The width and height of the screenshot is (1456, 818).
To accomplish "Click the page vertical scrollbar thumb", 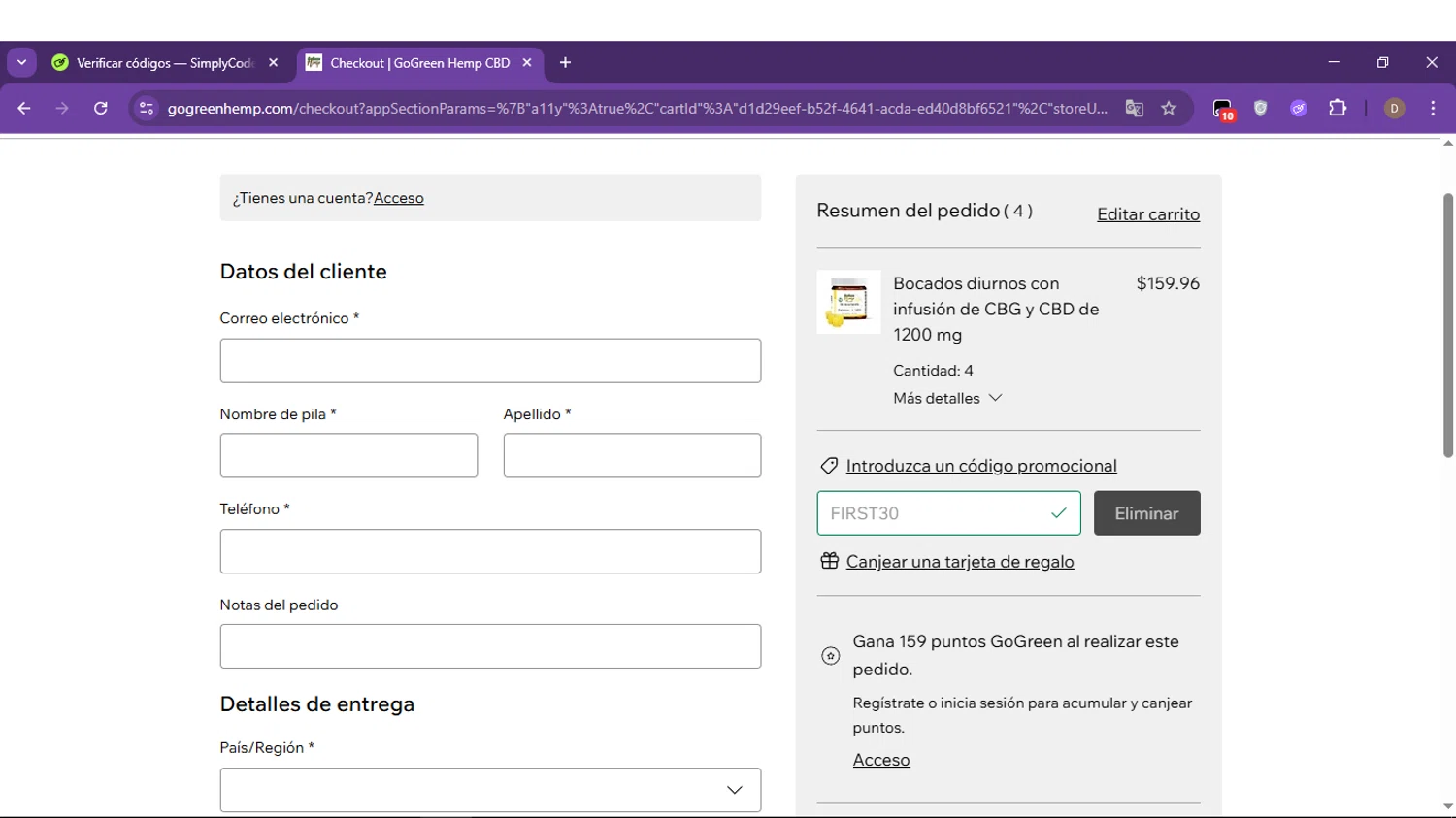I will tap(1447, 325).
